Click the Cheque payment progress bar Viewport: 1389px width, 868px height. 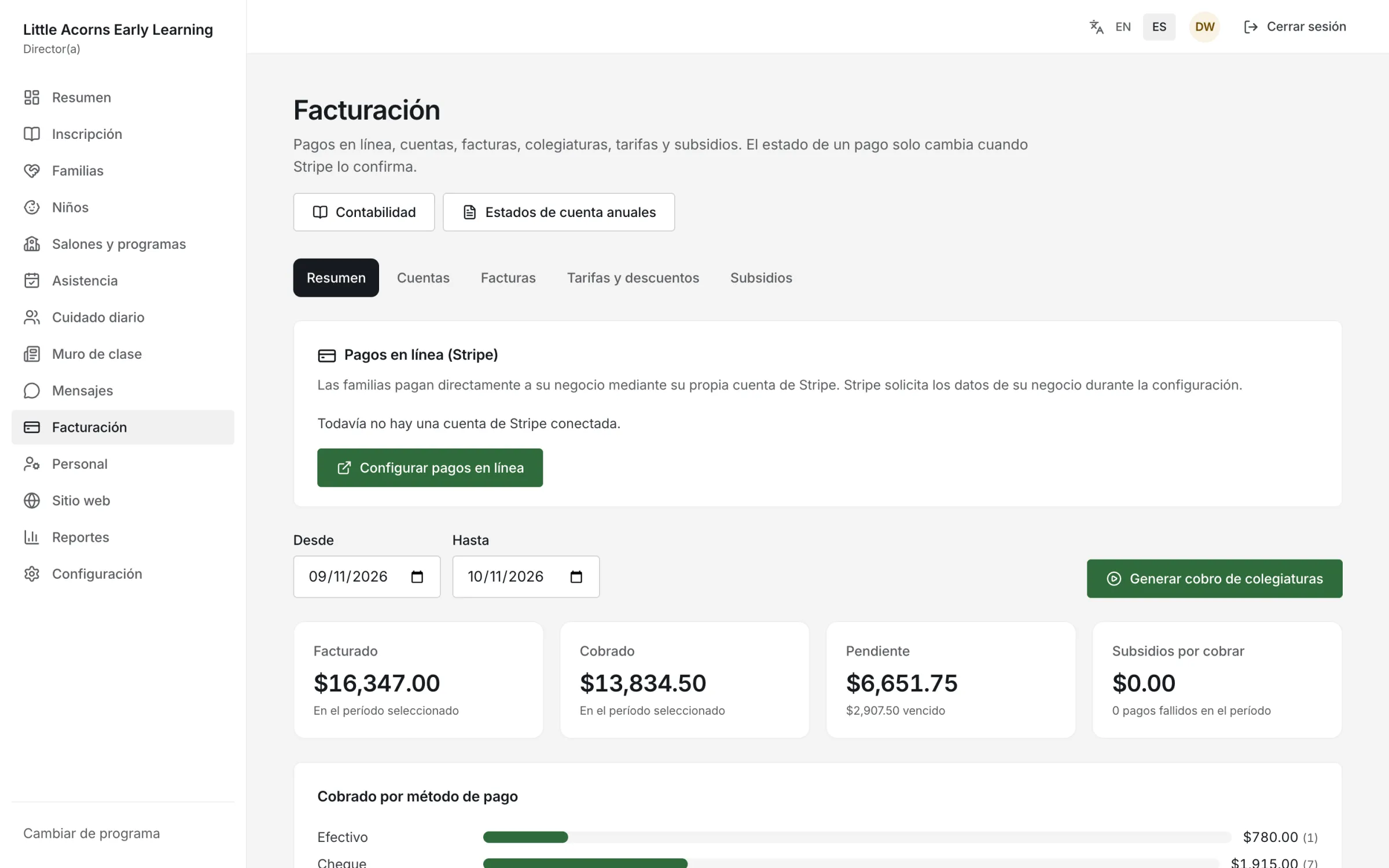click(851, 863)
